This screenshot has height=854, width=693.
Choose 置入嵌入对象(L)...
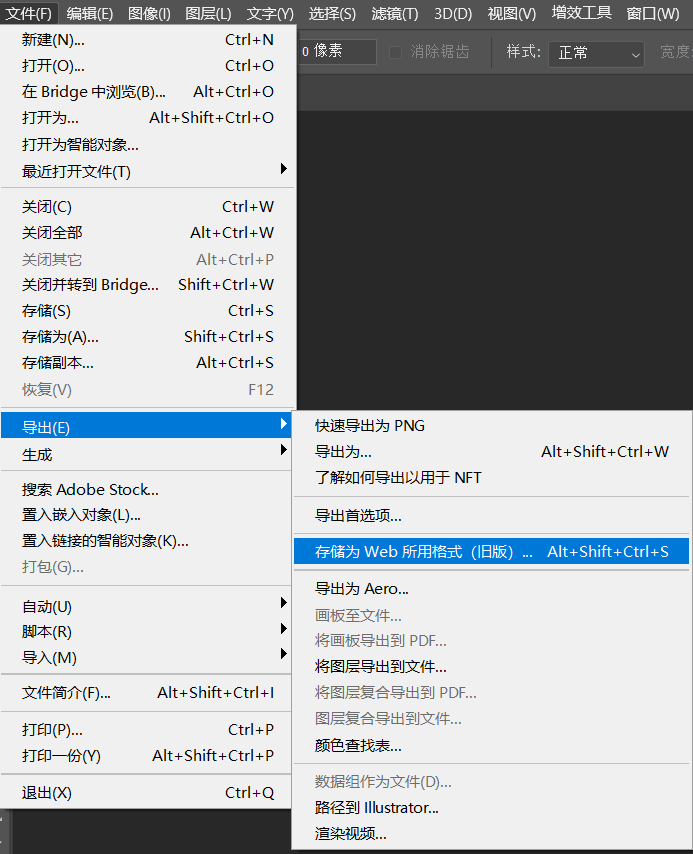point(146,515)
